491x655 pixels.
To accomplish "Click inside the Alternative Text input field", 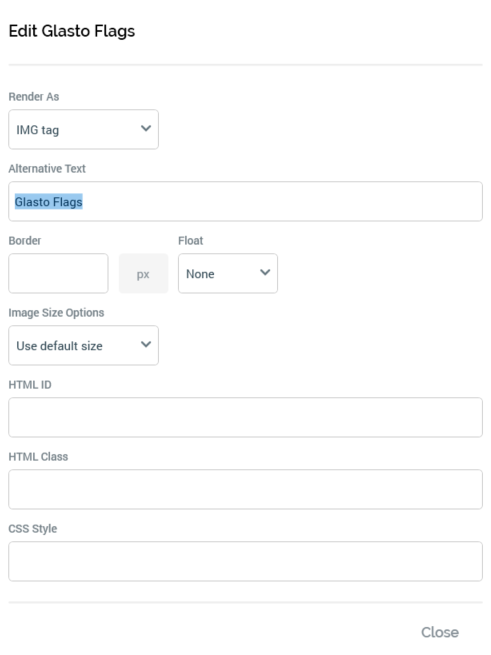I will (245, 201).
